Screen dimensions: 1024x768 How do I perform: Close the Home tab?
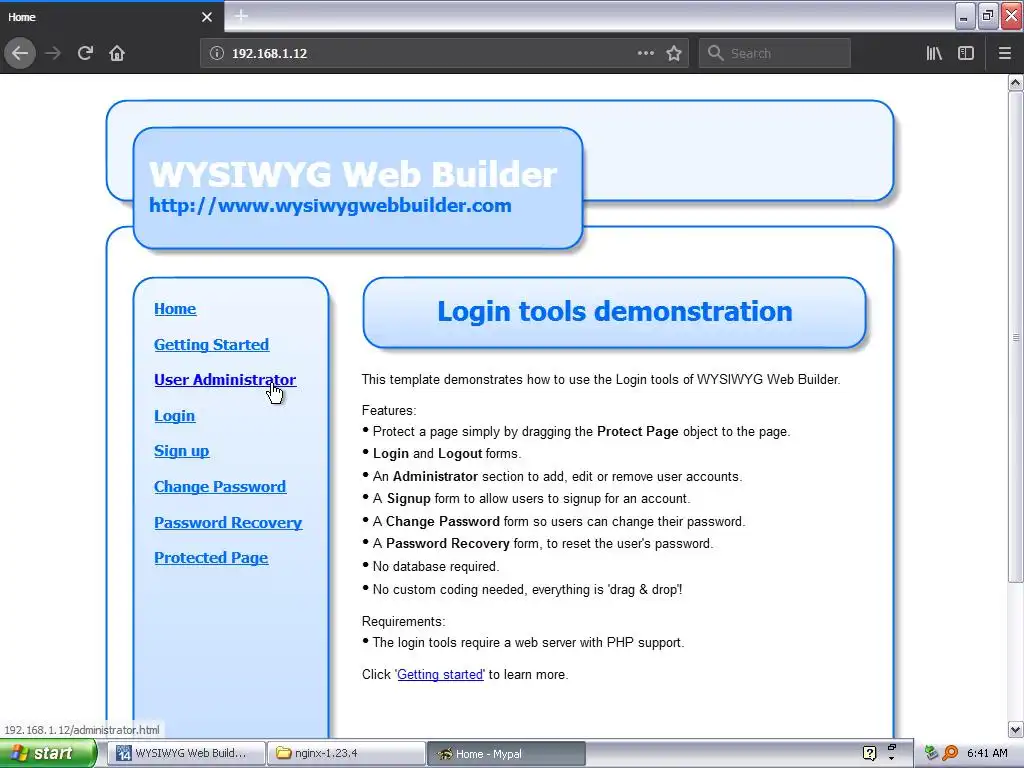point(207,17)
